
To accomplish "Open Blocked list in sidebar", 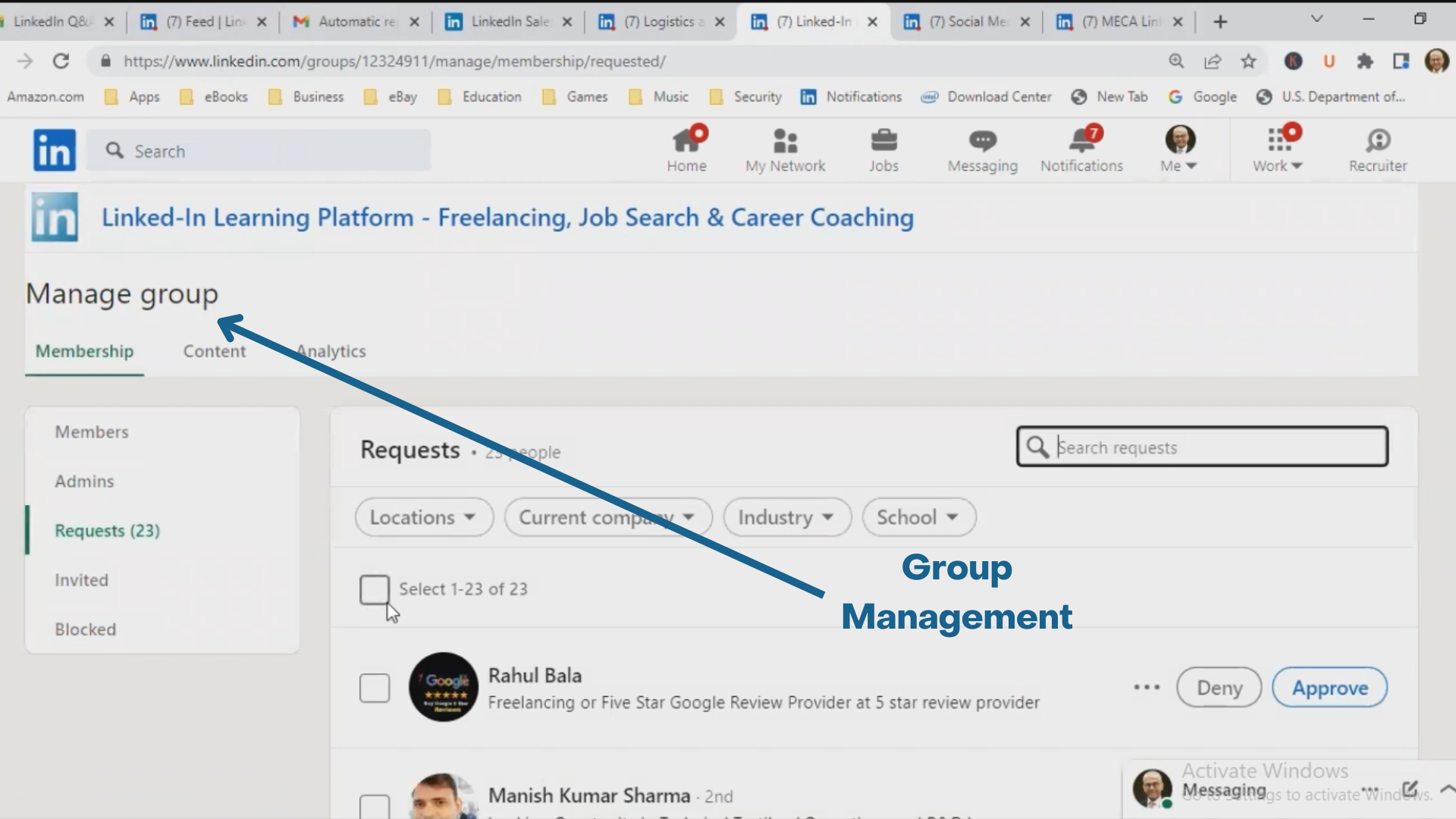I will click(85, 629).
